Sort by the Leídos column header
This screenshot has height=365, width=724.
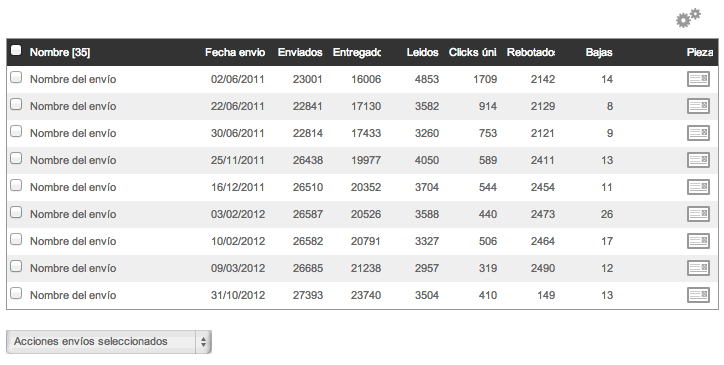(x=422, y=52)
